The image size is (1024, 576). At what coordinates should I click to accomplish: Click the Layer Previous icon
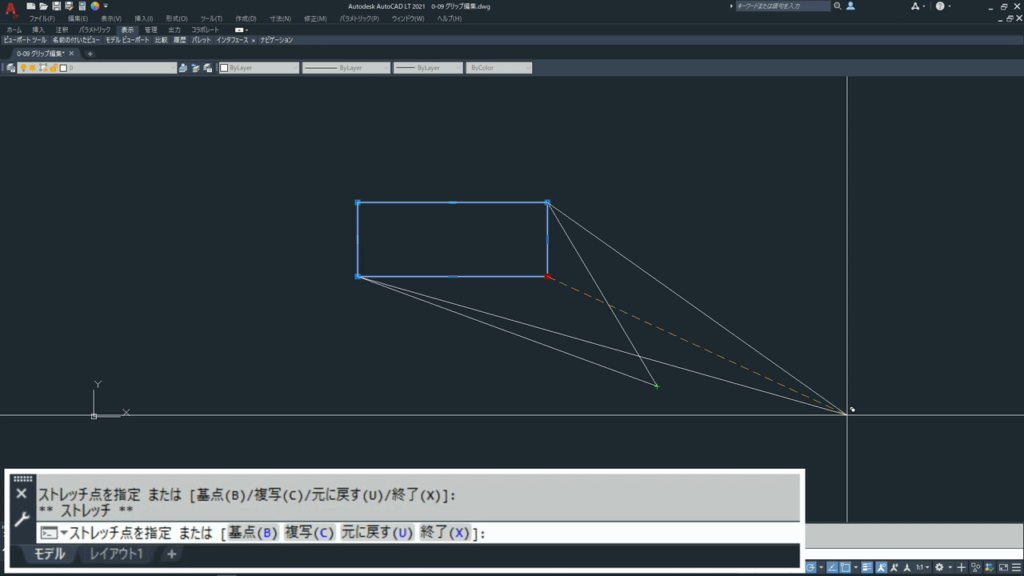[x=195, y=68]
